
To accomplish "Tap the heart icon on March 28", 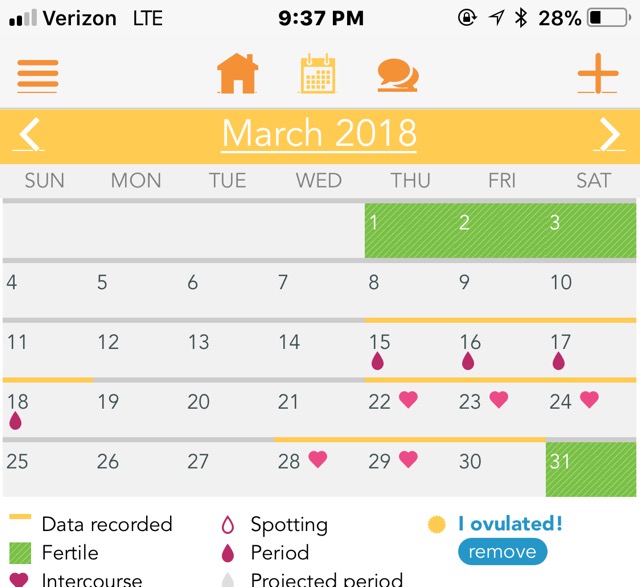I will (x=318, y=459).
